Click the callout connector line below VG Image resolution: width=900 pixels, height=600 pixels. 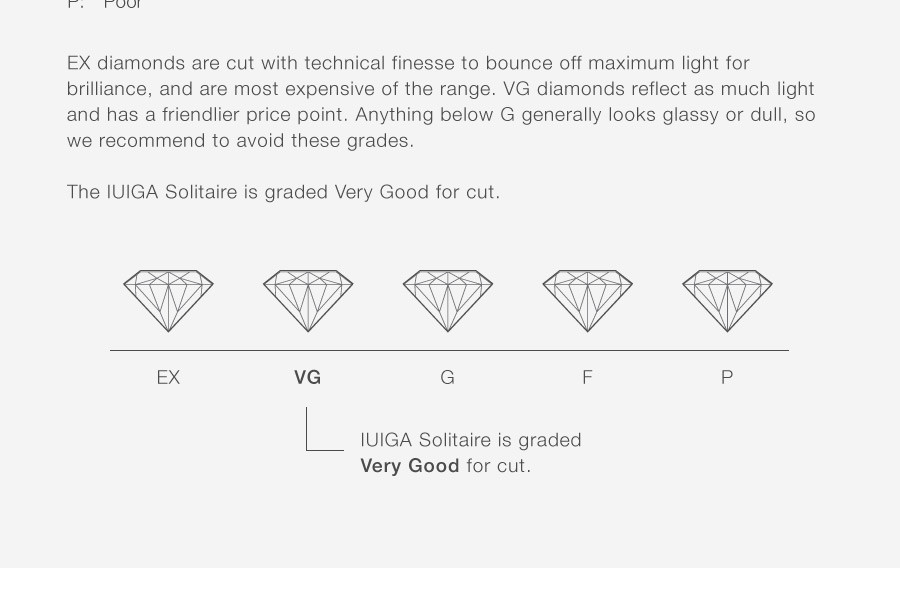(324, 429)
